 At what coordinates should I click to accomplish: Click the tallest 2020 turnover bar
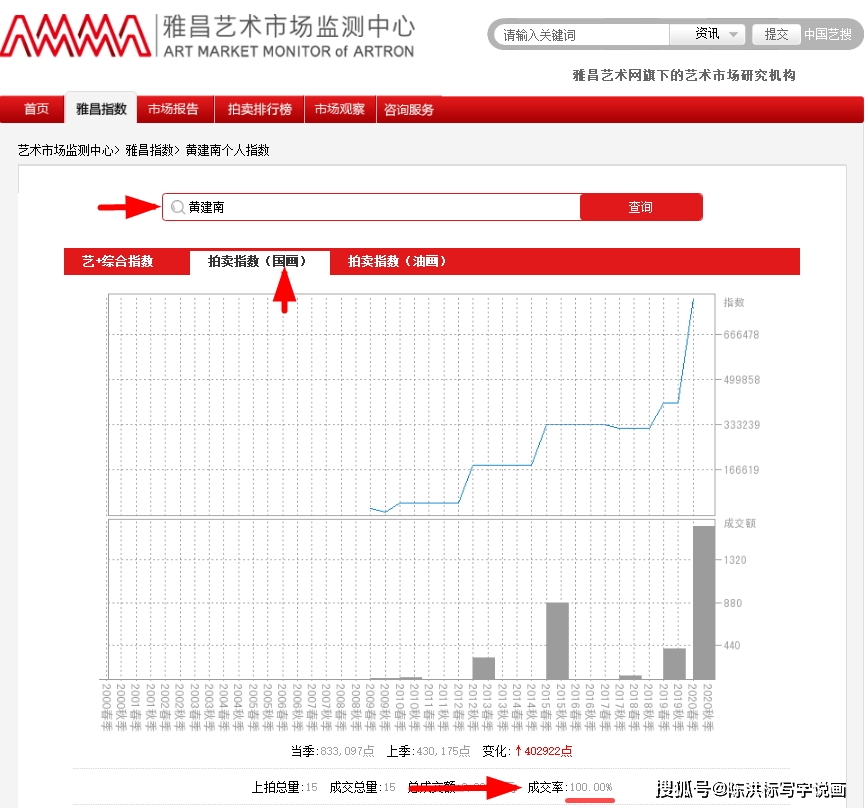[704, 603]
